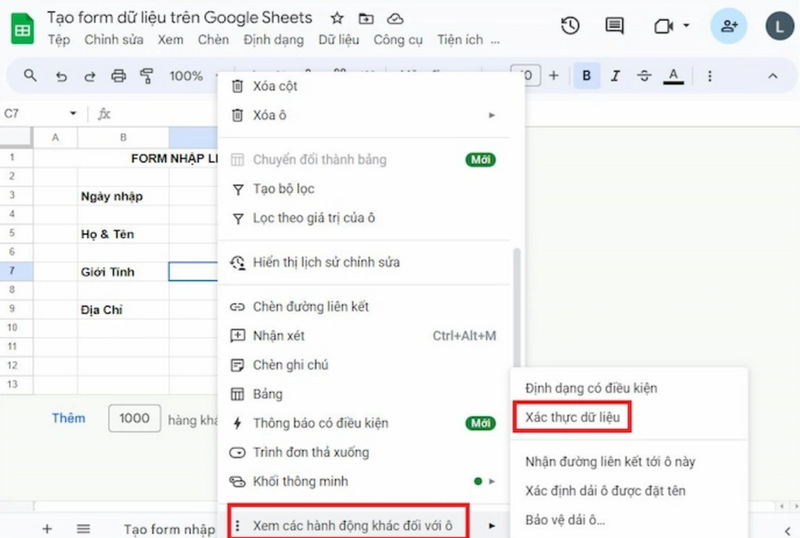Image resolution: width=800 pixels, height=538 pixels.
Task: Open the Google Sheets home icon
Action: pos(22,29)
